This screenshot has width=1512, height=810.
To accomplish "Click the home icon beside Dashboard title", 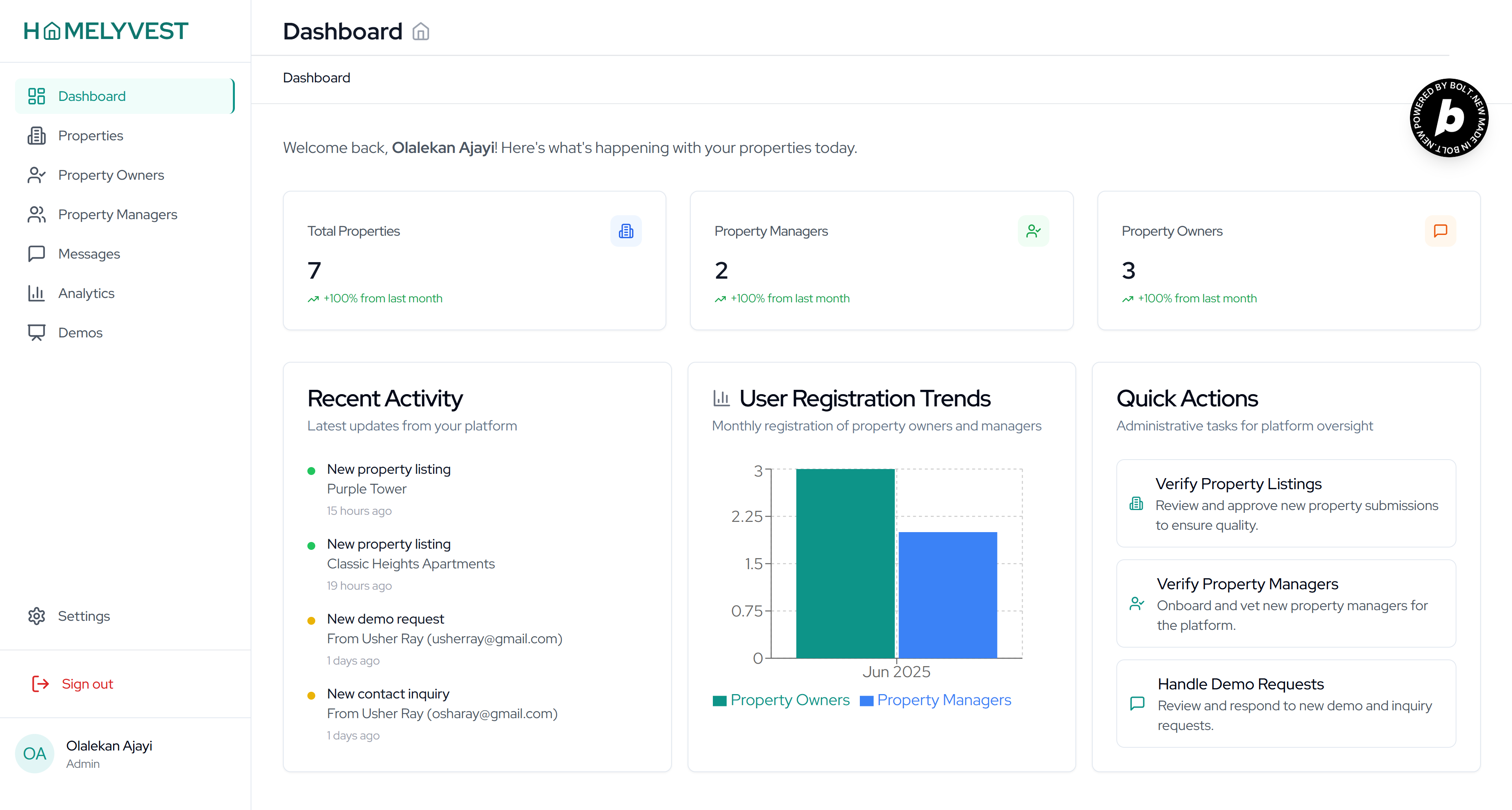I will pos(420,32).
